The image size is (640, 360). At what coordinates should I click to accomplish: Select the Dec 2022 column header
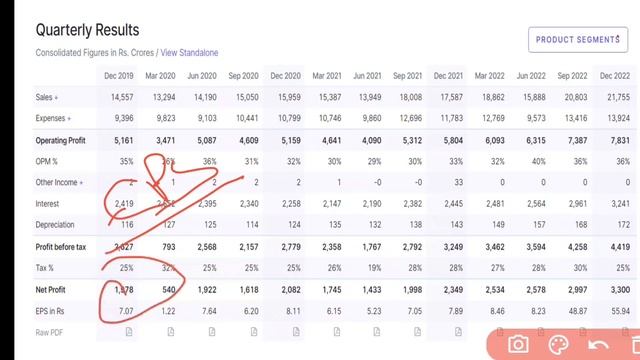click(615, 76)
